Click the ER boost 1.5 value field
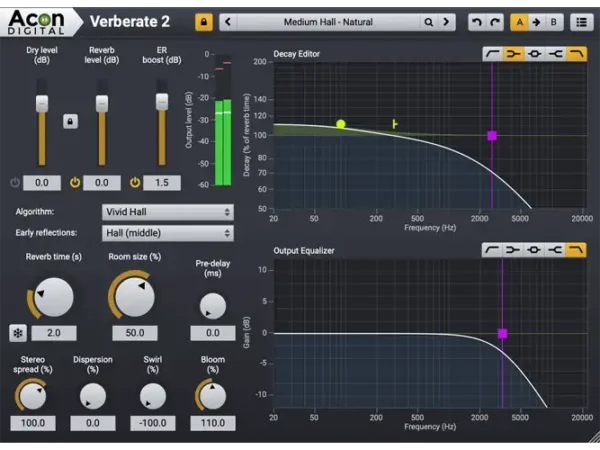 click(162, 183)
